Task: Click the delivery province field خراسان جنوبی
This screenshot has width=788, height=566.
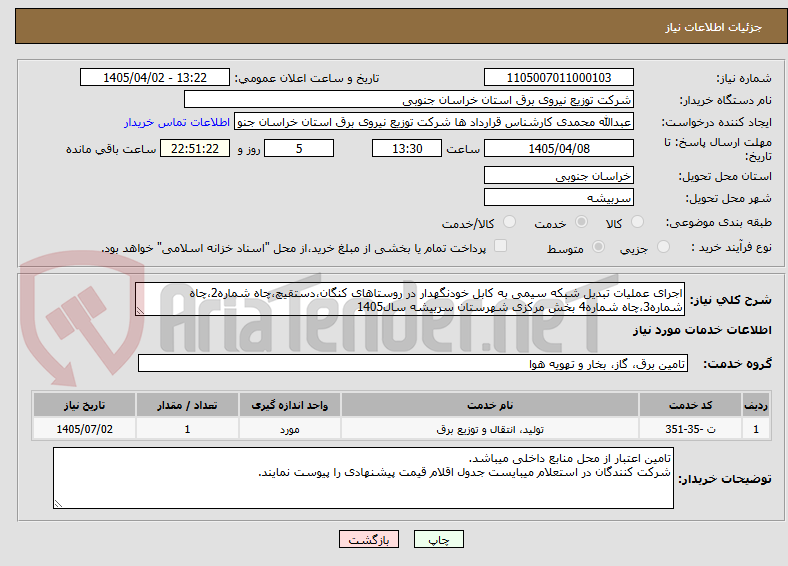Action: click(558, 175)
